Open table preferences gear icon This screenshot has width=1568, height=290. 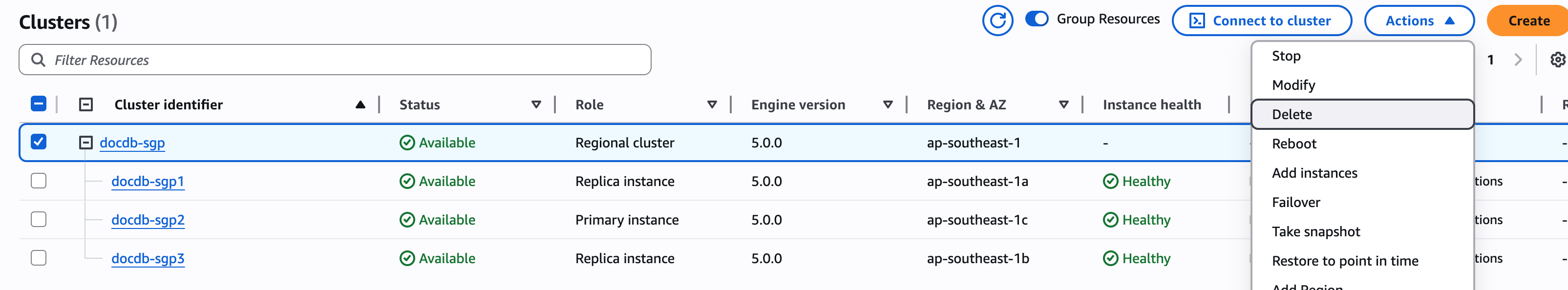(1557, 60)
